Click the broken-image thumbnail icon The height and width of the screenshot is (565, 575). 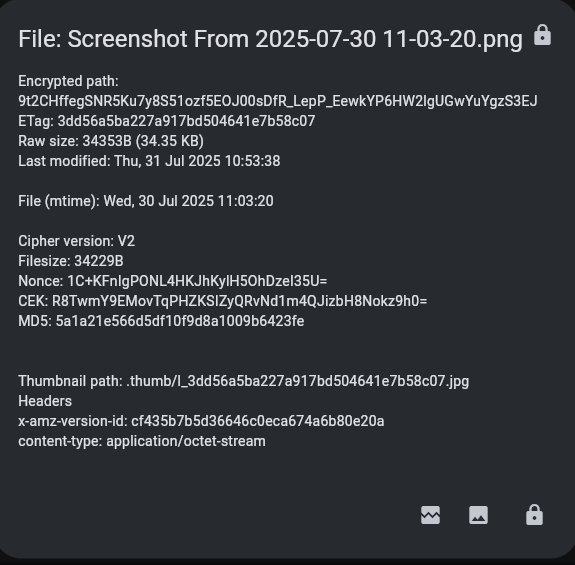click(431, 515)
